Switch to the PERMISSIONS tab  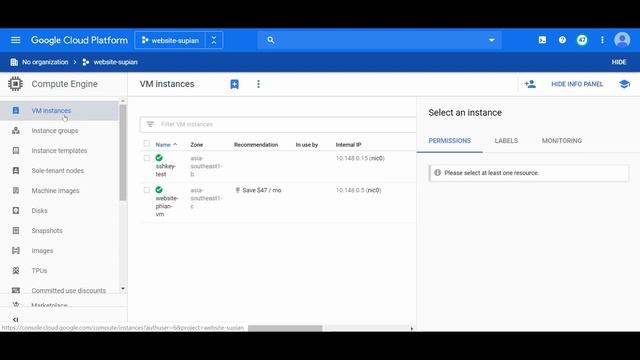point(449,140)
